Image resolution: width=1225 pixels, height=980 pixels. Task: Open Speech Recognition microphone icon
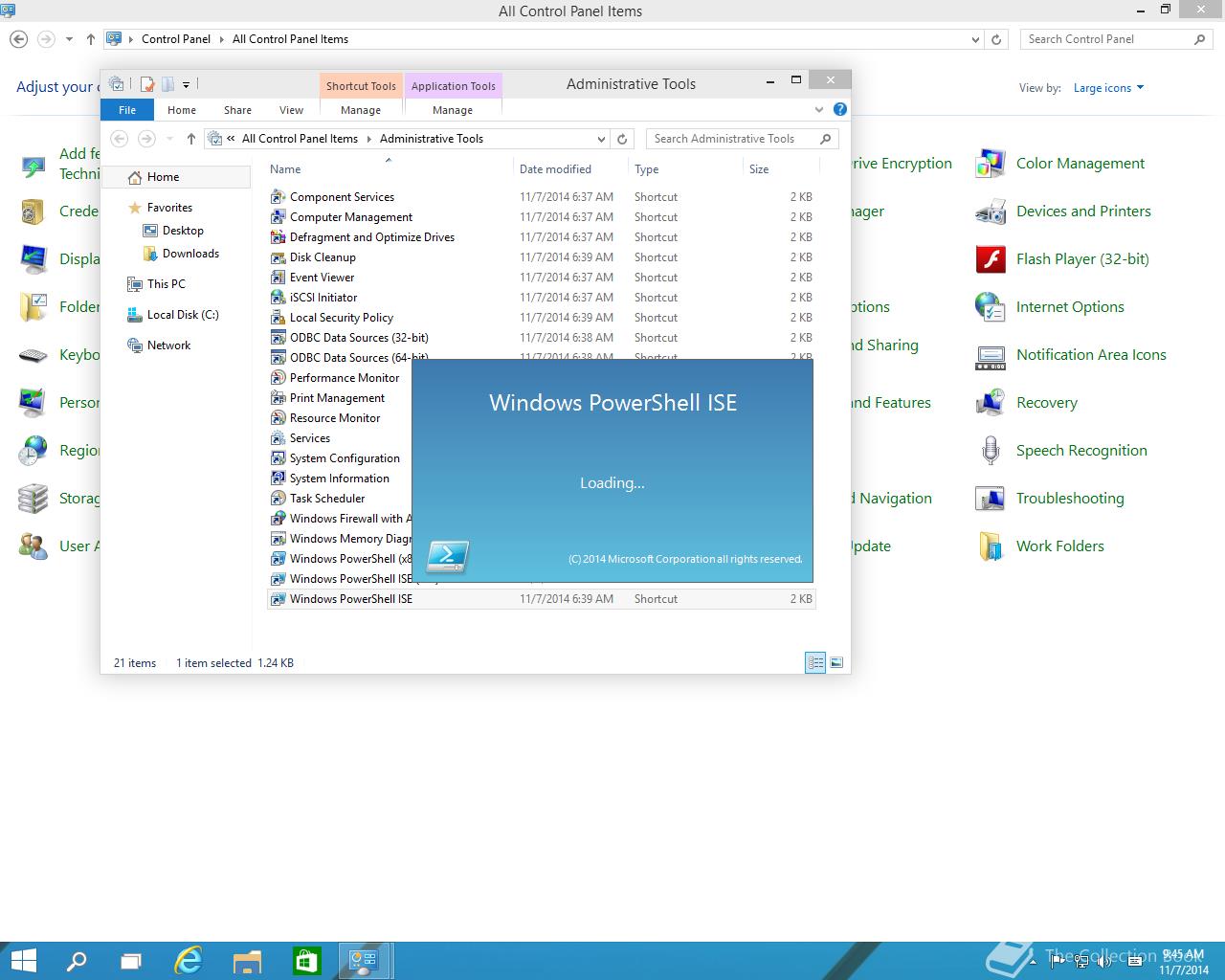(x=991, y=451)
